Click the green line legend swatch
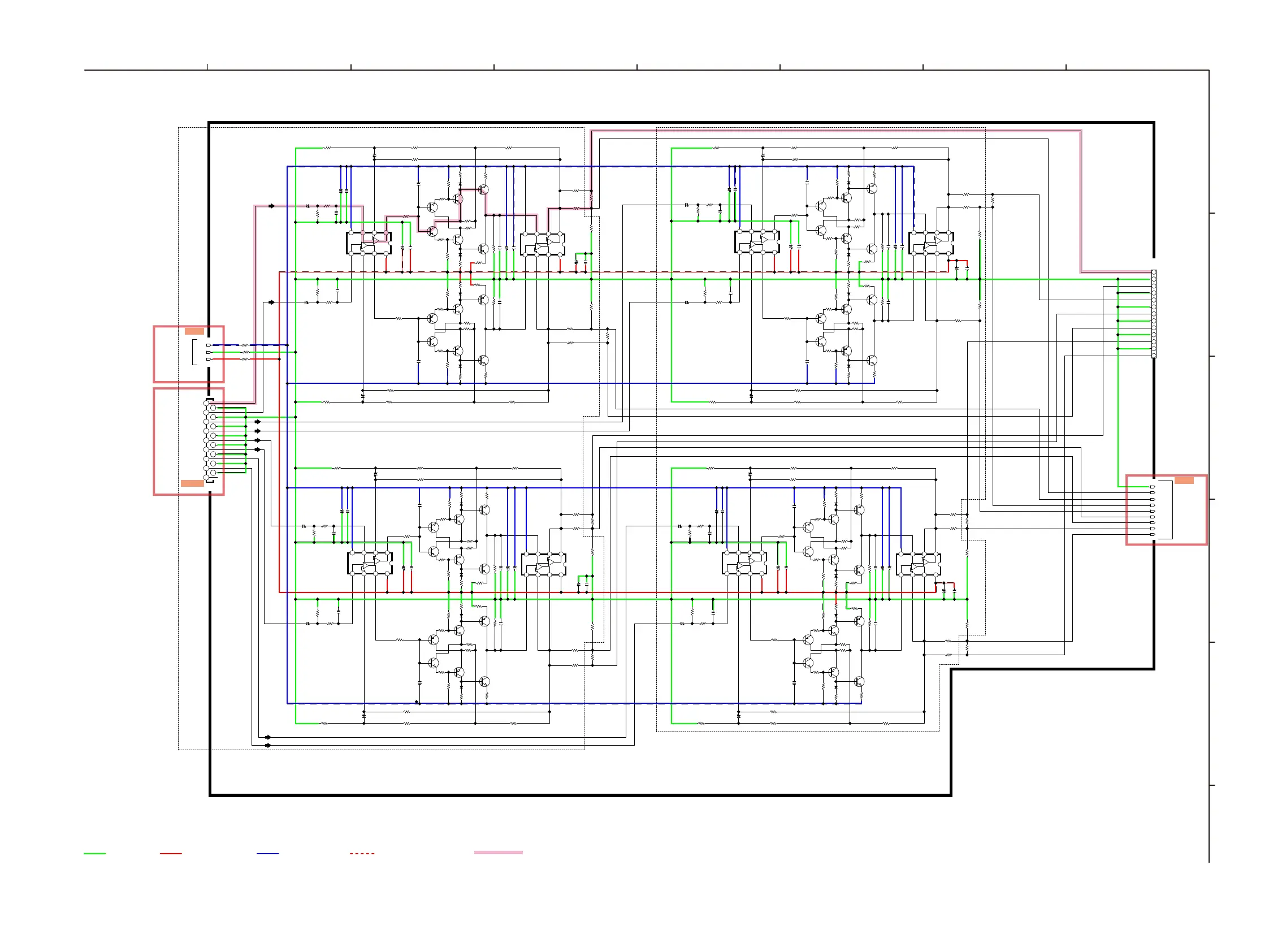 [94, 854]
